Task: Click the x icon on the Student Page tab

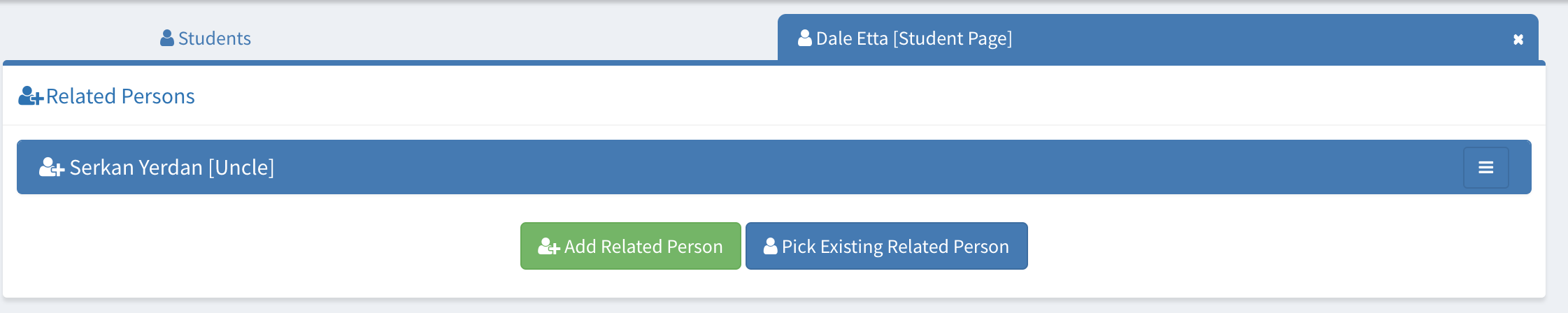Action: pyautogui.click(x=1518, y=39)
